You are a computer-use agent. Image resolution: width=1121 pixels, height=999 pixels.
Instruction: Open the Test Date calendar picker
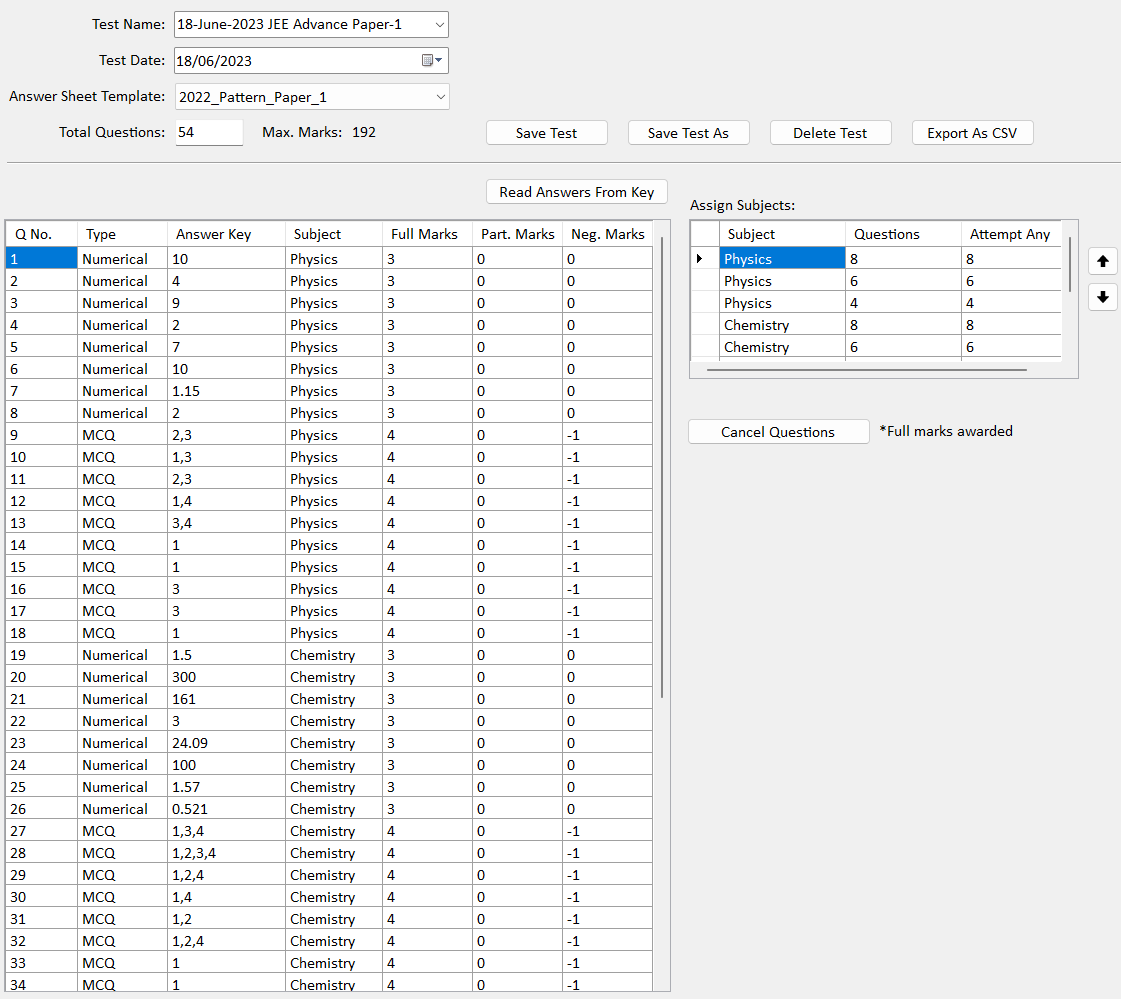point(432,61)
